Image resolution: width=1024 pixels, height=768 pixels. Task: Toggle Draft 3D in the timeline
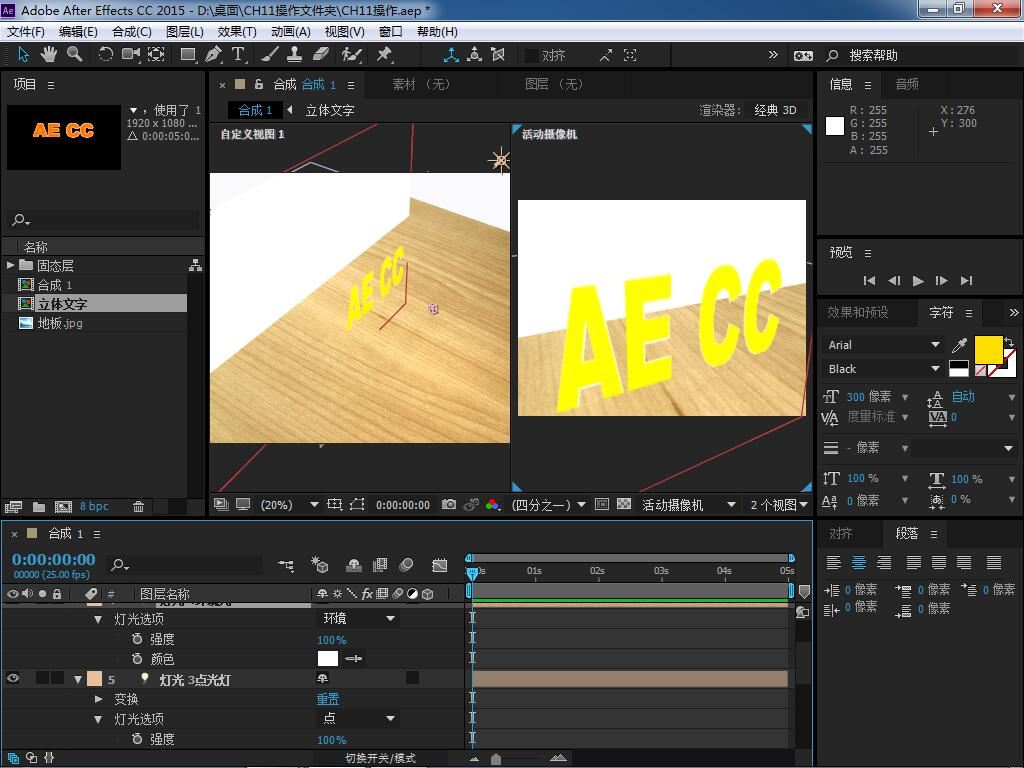coord(319,565)
